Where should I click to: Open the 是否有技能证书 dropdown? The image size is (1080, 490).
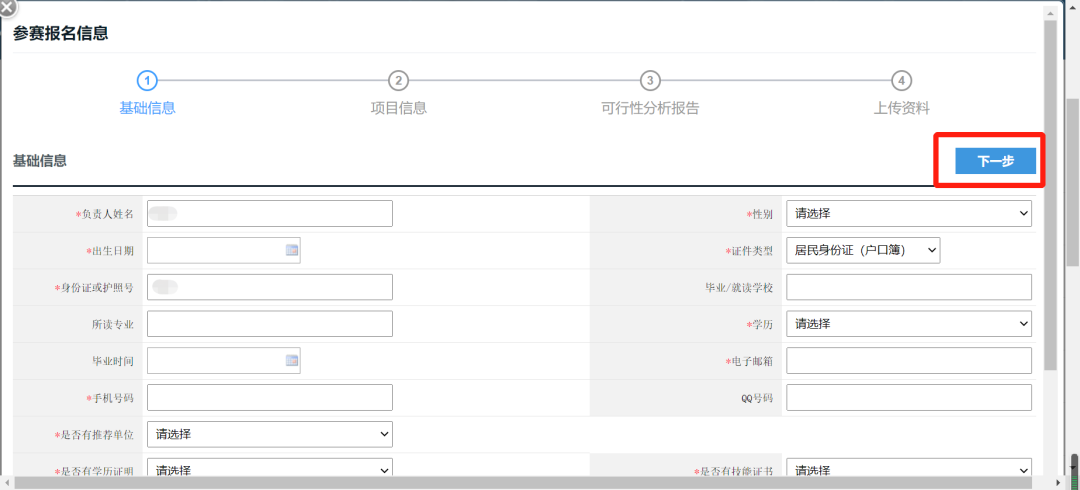coord(908,470)
